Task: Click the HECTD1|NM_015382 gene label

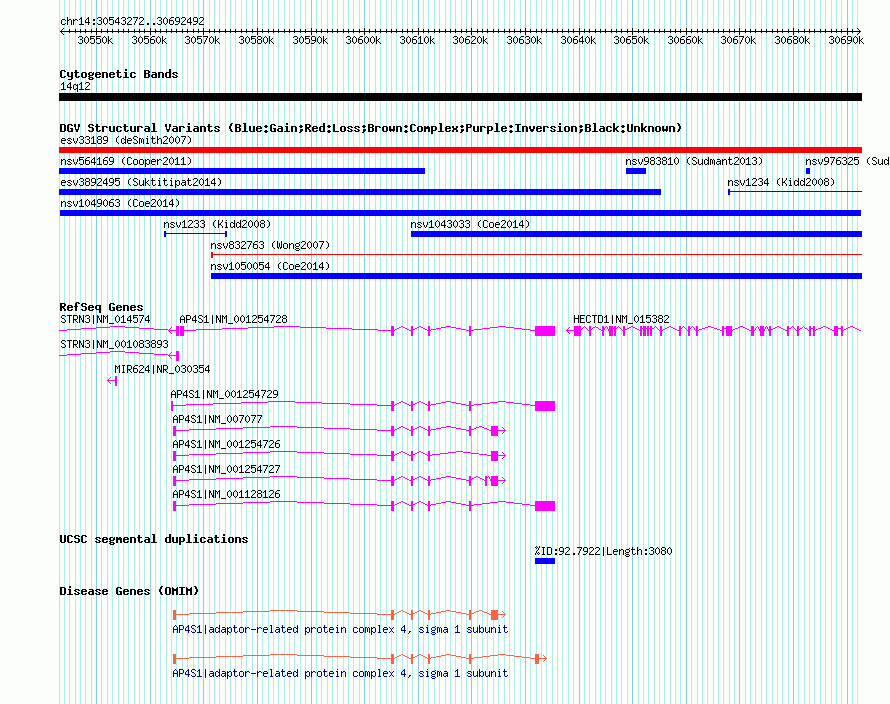Action: click(x=621, y=319)
